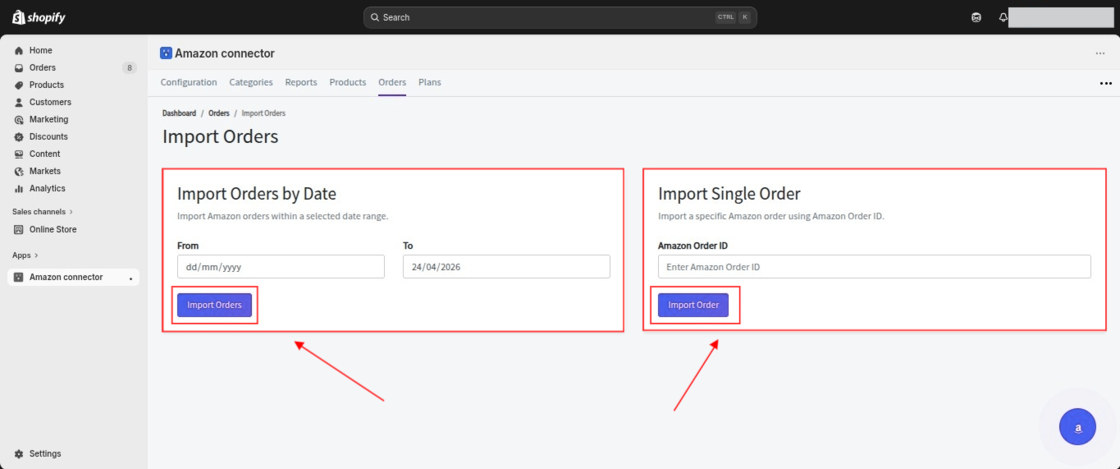Click the Markets globe icon
Viewport: 1120px width, 469px height.
pyautogui.click(x=19, y=171)
